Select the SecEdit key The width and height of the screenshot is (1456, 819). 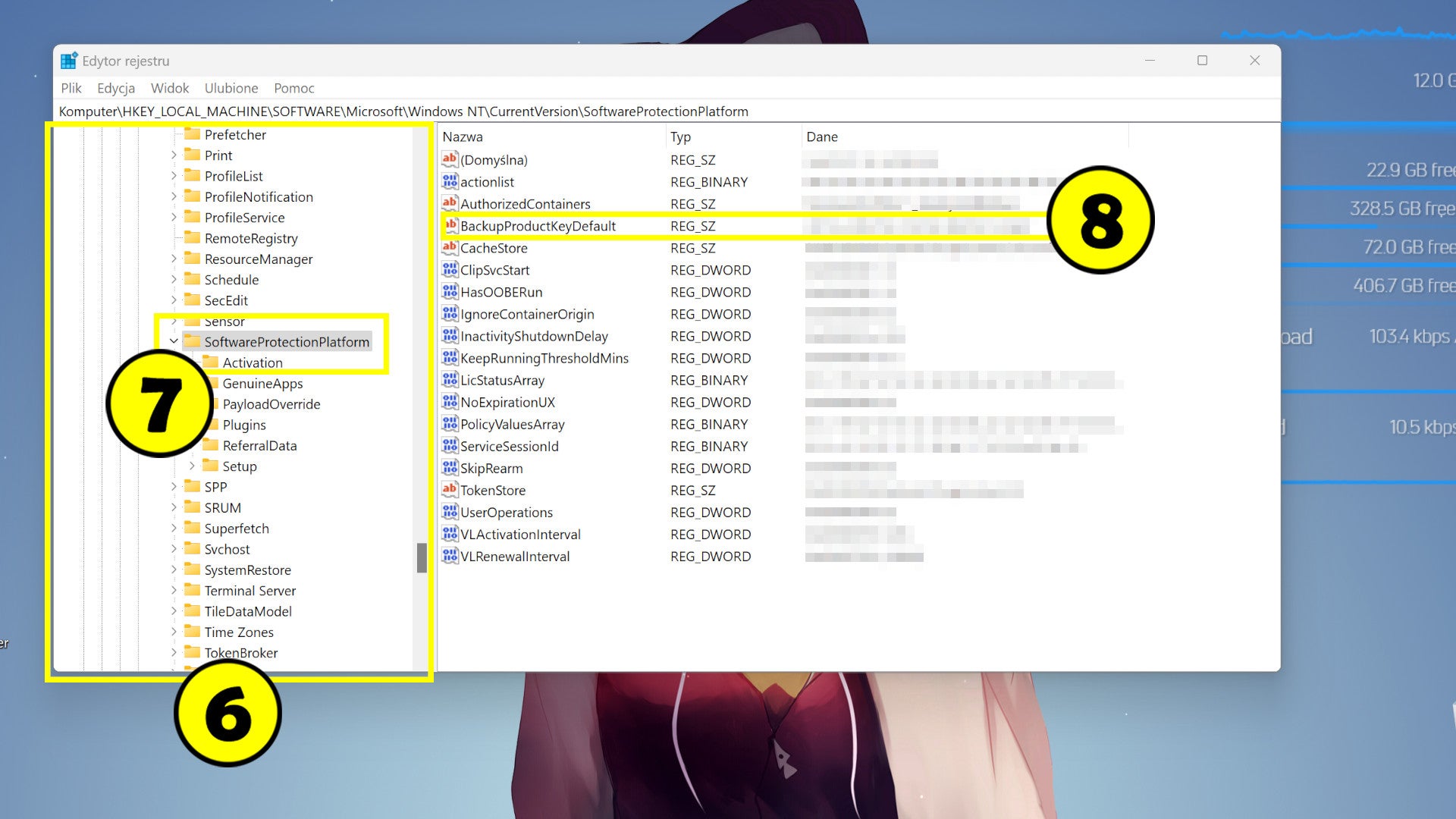point(226,300)
